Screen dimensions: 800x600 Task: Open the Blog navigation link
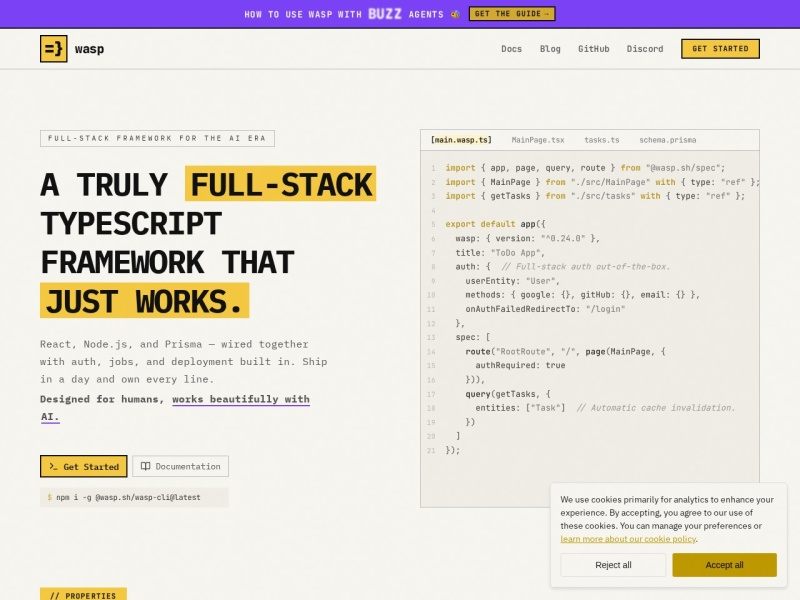550,49
